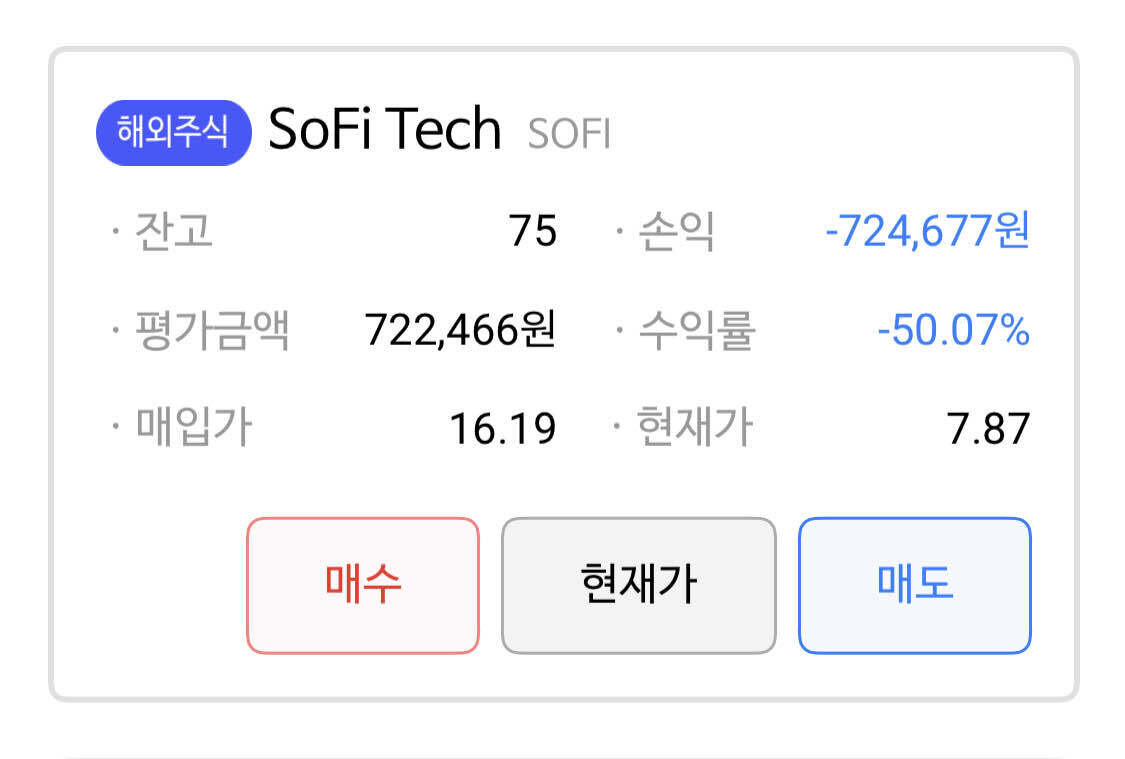Click the bullet dot beside 잔고

coord(116,232)
